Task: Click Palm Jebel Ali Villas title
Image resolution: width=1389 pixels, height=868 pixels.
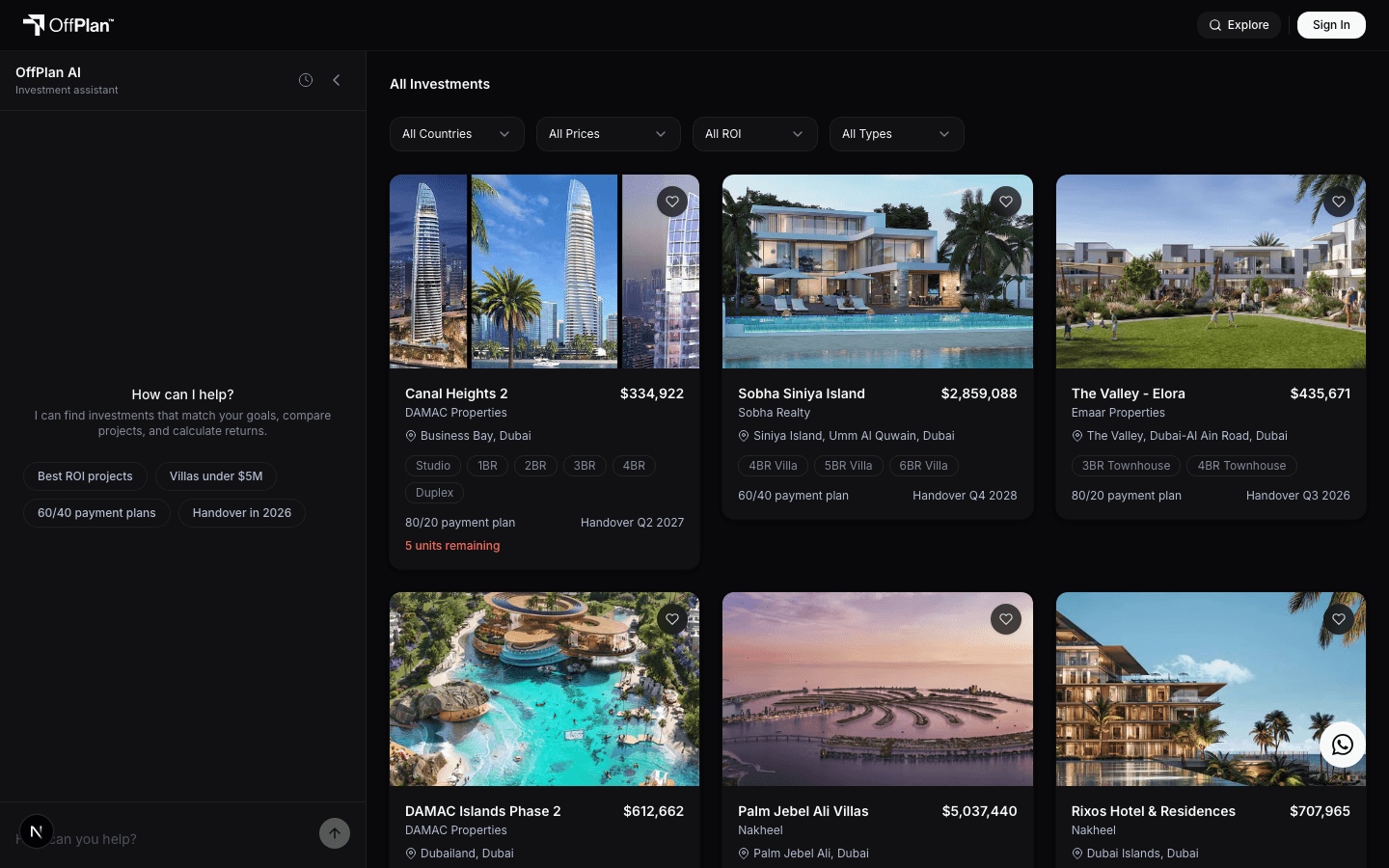Action: (x=803, y=811)
